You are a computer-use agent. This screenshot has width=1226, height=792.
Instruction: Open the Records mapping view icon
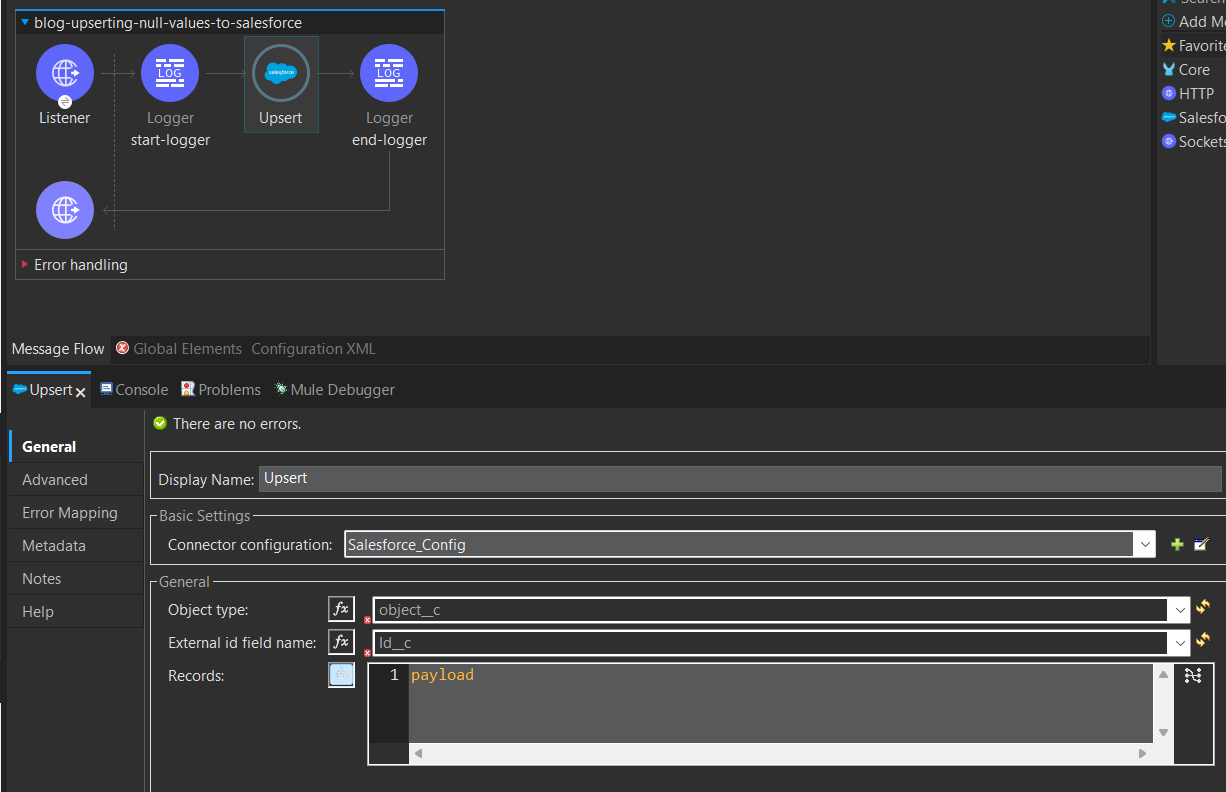1192,676
